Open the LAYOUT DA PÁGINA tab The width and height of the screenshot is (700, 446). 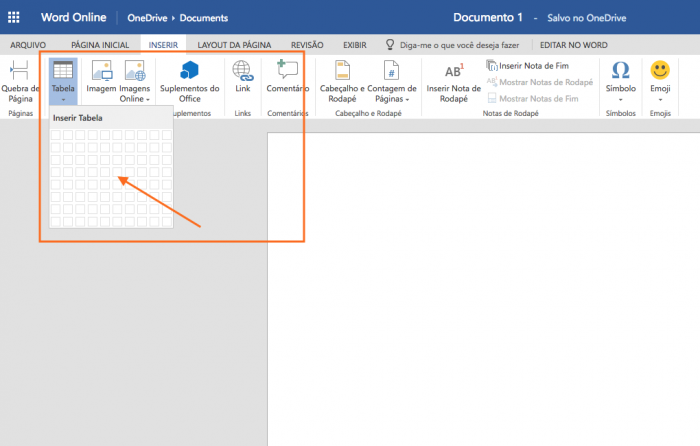pyautogui.click(x=234, y=45)
